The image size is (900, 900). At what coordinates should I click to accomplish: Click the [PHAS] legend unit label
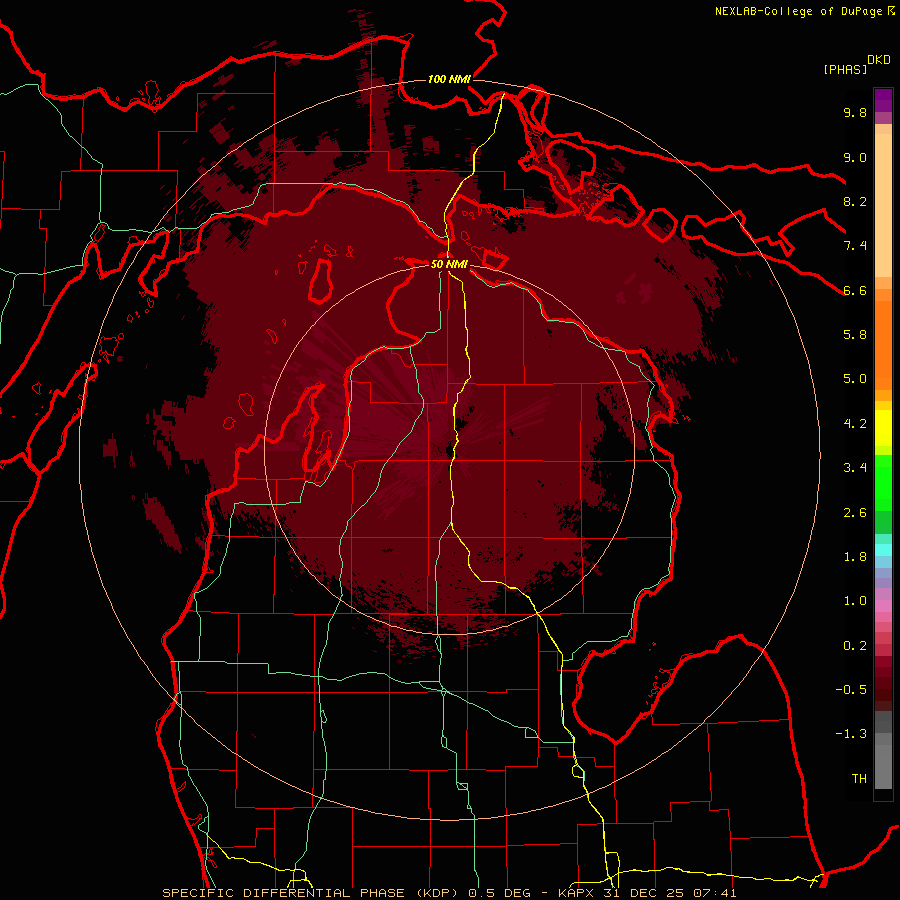(845, 69)
